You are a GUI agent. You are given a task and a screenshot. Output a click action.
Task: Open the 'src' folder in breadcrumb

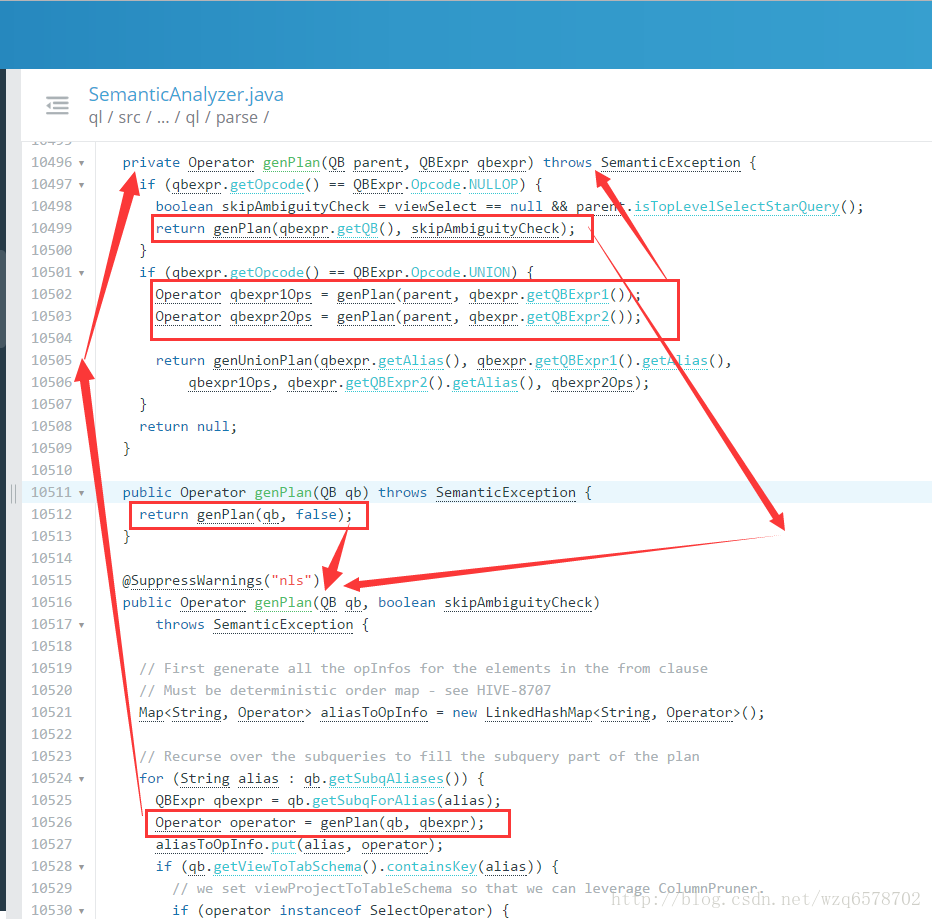130,118
